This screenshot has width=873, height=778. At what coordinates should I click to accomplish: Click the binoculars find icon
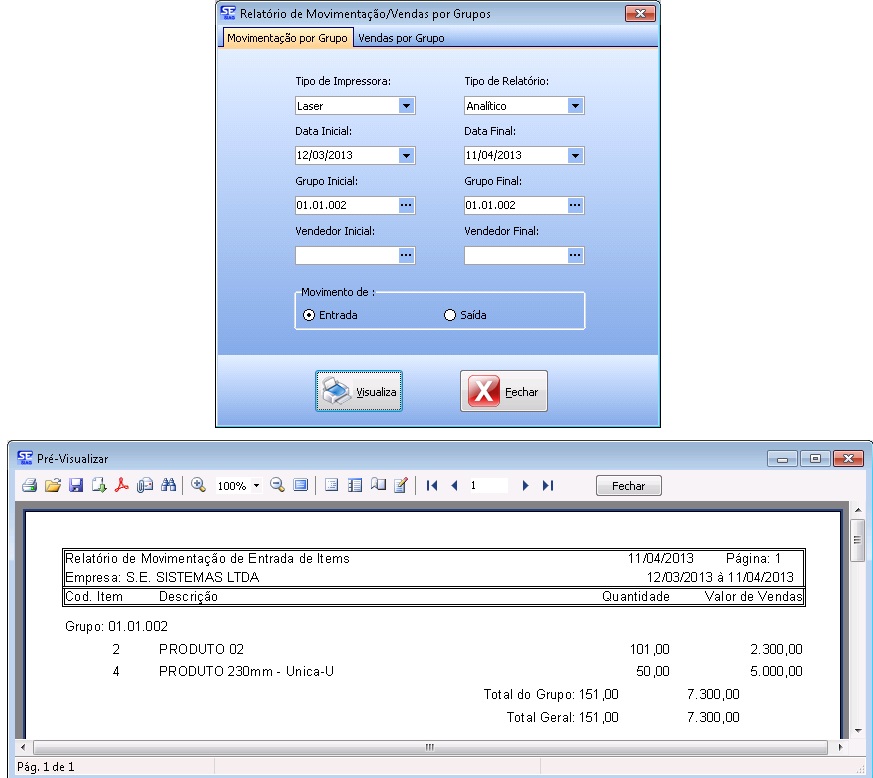(x=169, y=486)
